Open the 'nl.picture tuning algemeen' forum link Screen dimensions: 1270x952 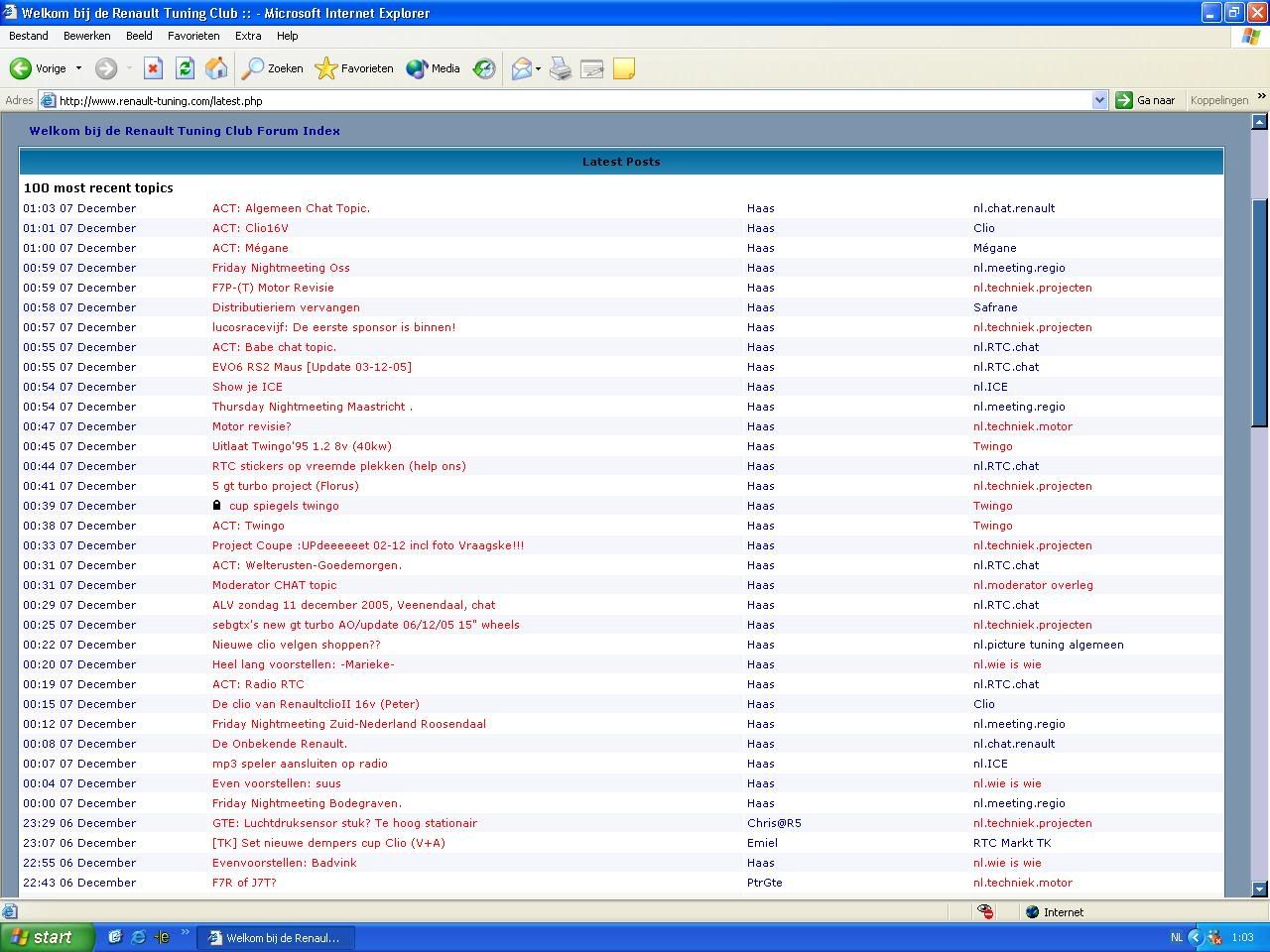coord(1049,645)
